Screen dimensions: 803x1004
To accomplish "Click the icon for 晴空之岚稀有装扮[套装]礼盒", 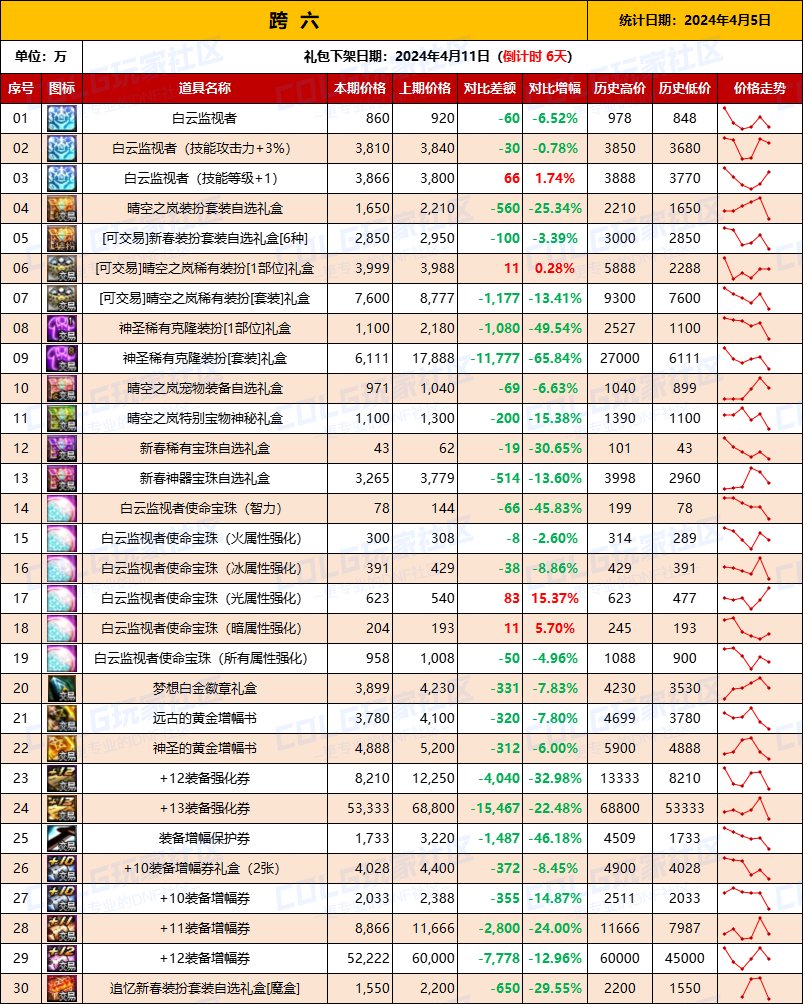I will pos(62,298).
